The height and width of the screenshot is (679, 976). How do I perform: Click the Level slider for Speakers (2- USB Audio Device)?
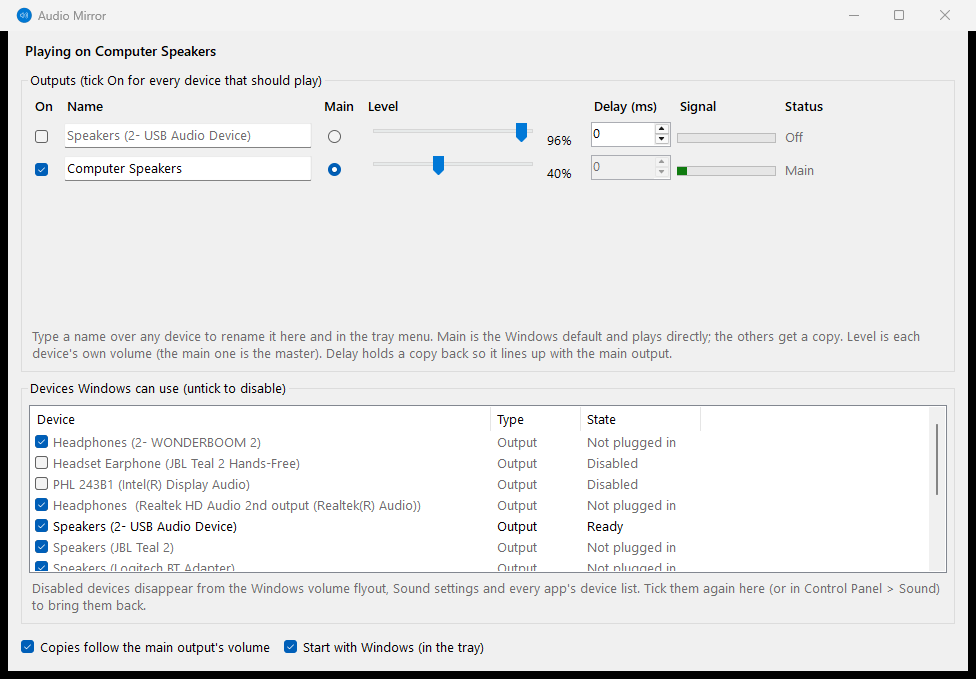click(453, 131)
